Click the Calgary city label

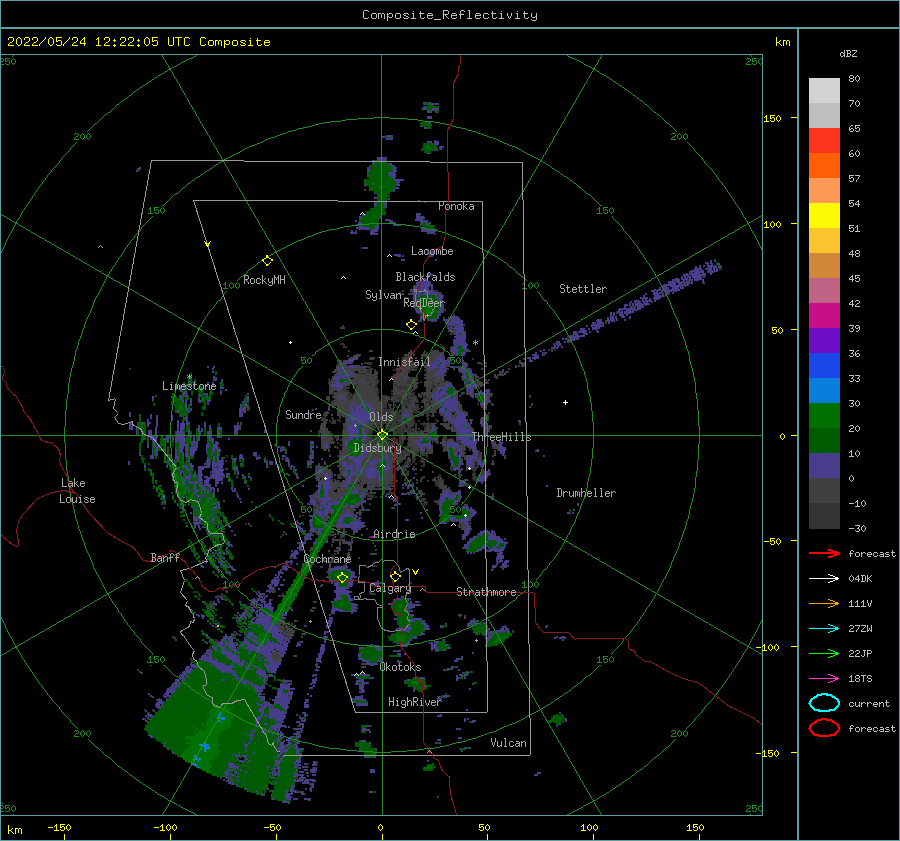pyautogui.click(x=390, y=588)
